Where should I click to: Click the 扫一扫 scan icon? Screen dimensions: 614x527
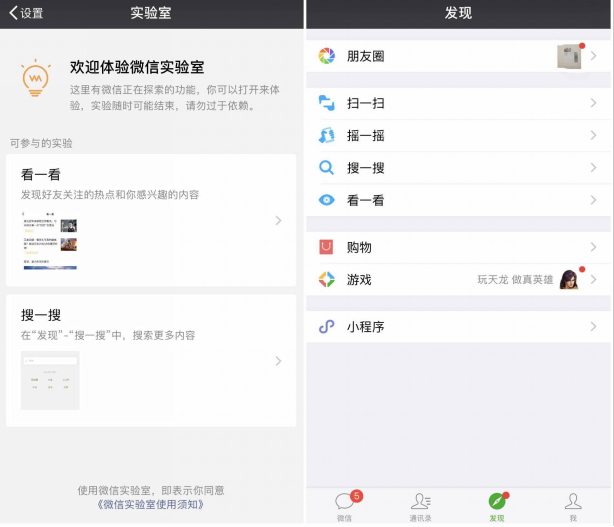(327, 103)
